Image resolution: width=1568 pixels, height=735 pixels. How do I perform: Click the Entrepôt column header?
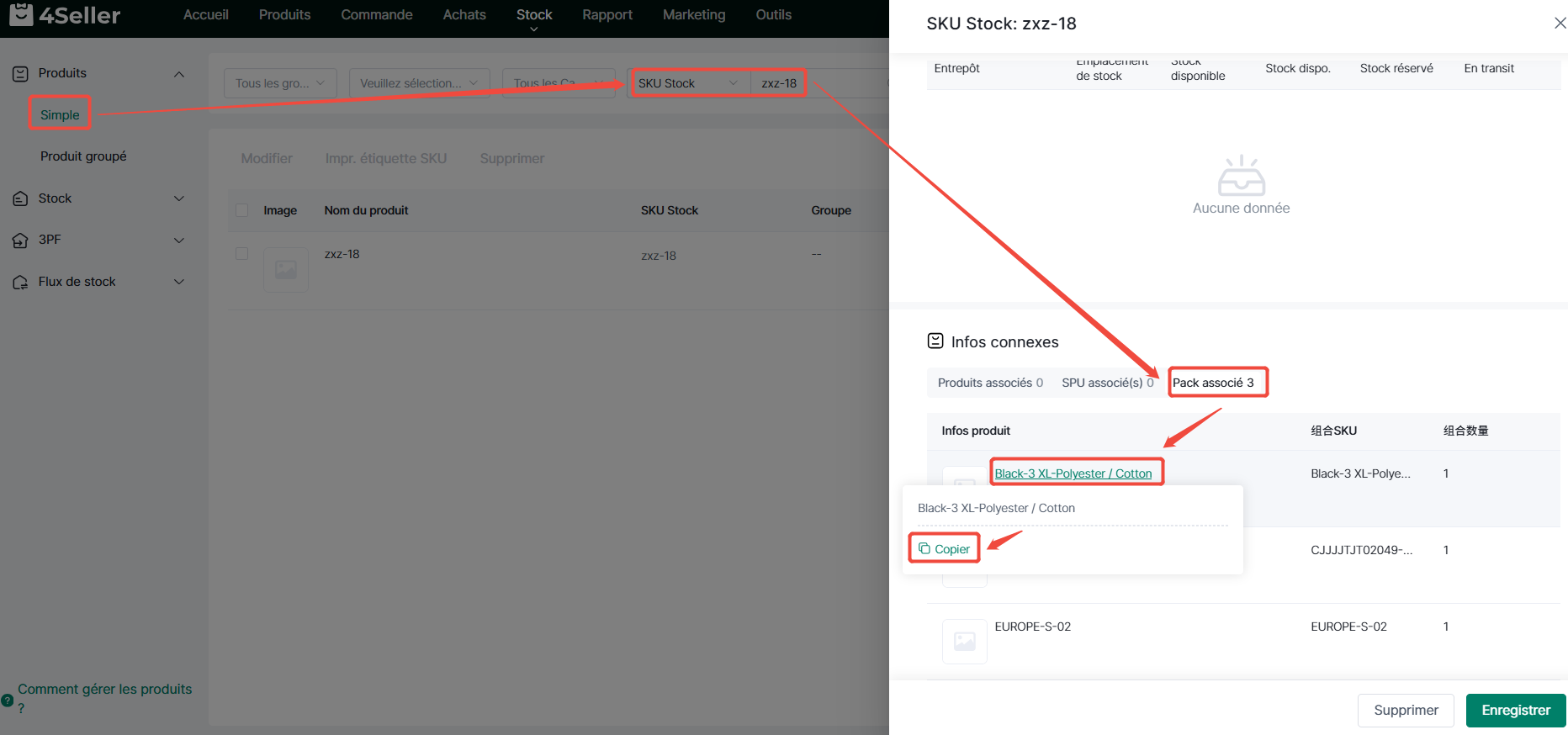tap(957, 68)
